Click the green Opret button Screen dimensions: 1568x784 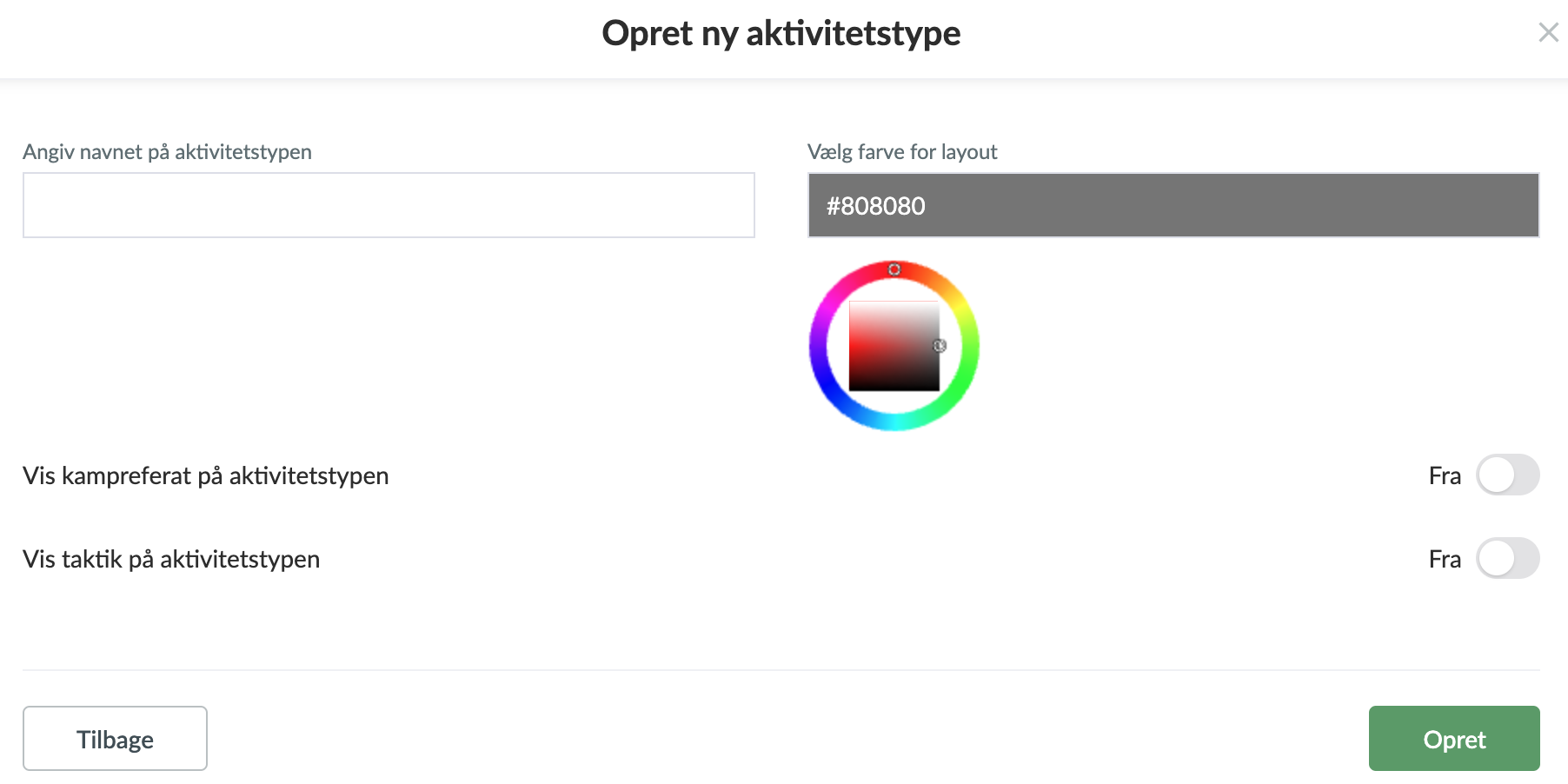click(x=1453, y=739)
